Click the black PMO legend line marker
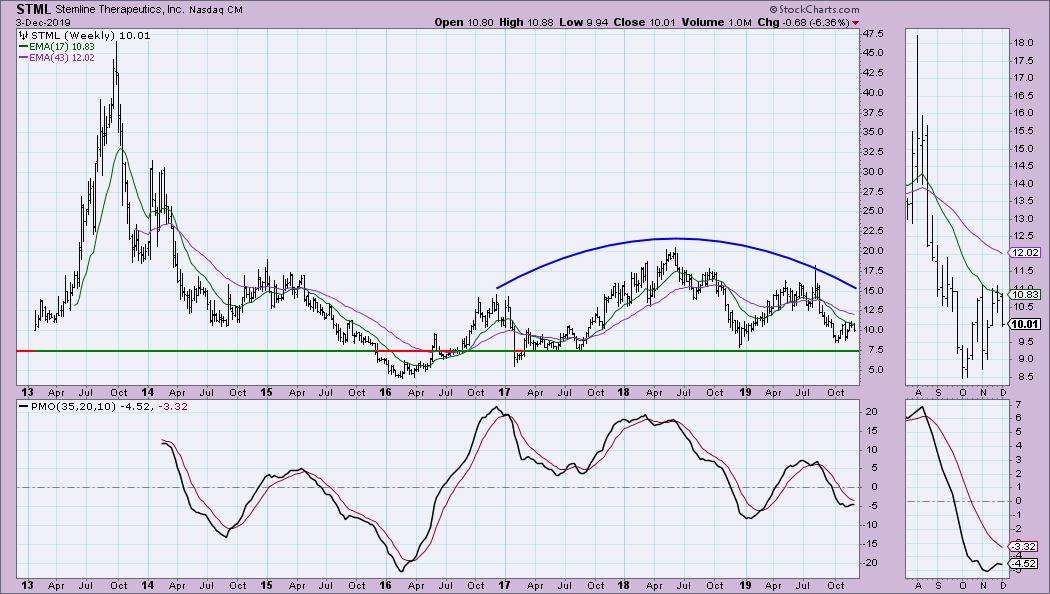 click(23, 406)
